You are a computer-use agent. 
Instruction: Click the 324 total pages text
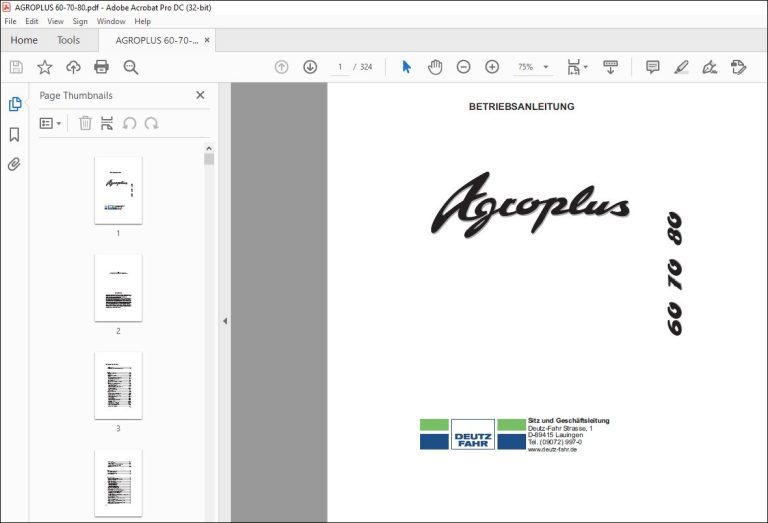[366, 67]
